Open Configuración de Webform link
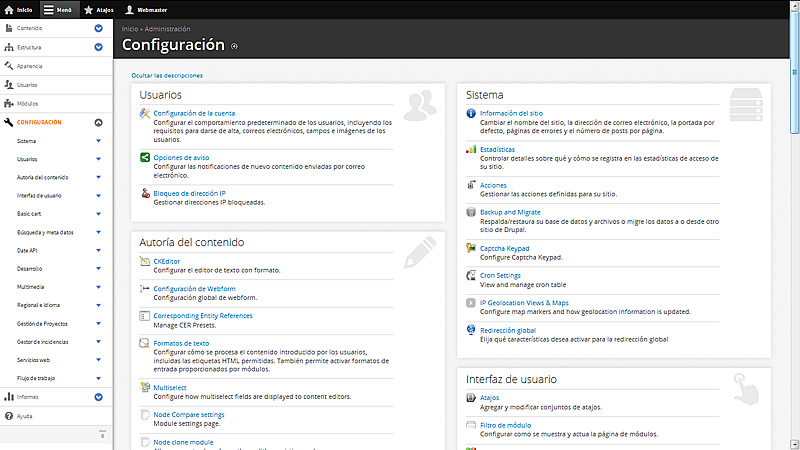 [x=194, y=289]
